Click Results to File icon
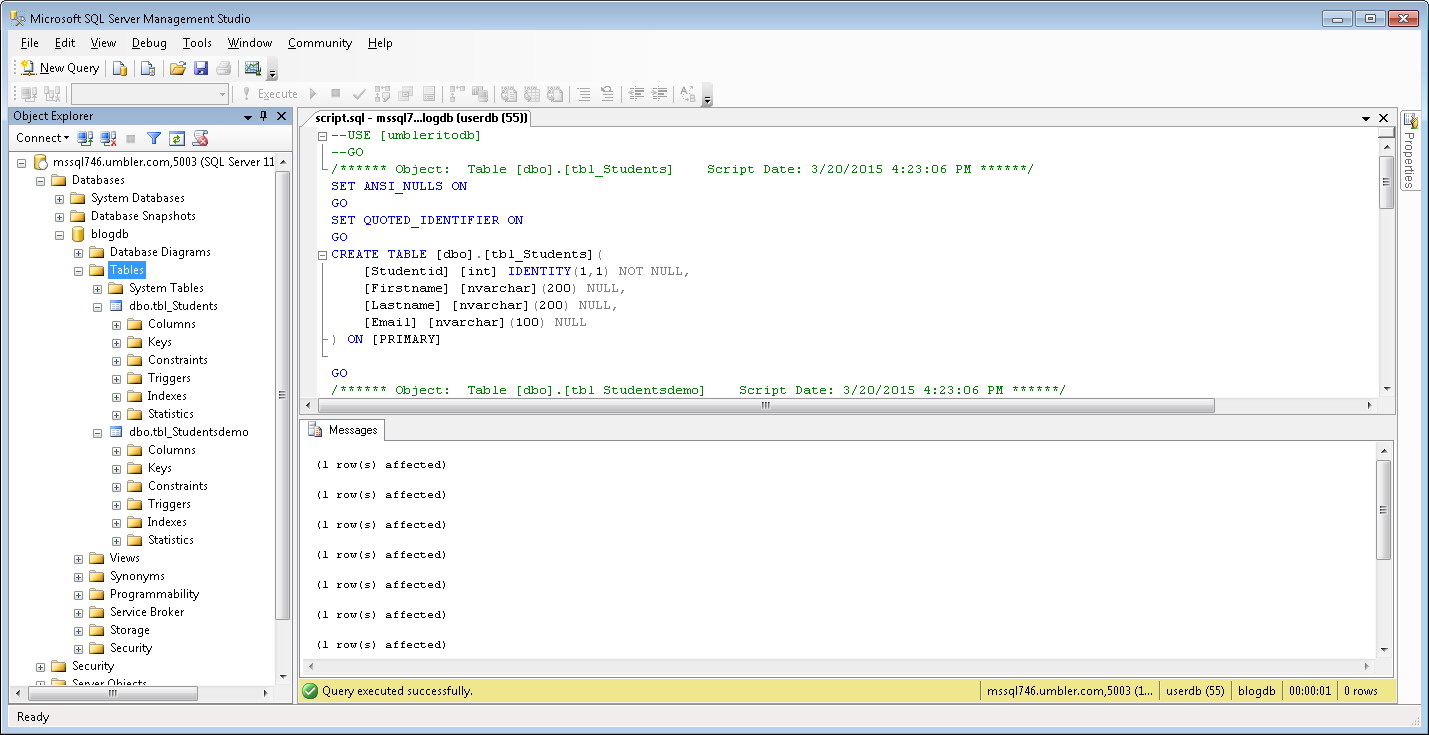 554,94
